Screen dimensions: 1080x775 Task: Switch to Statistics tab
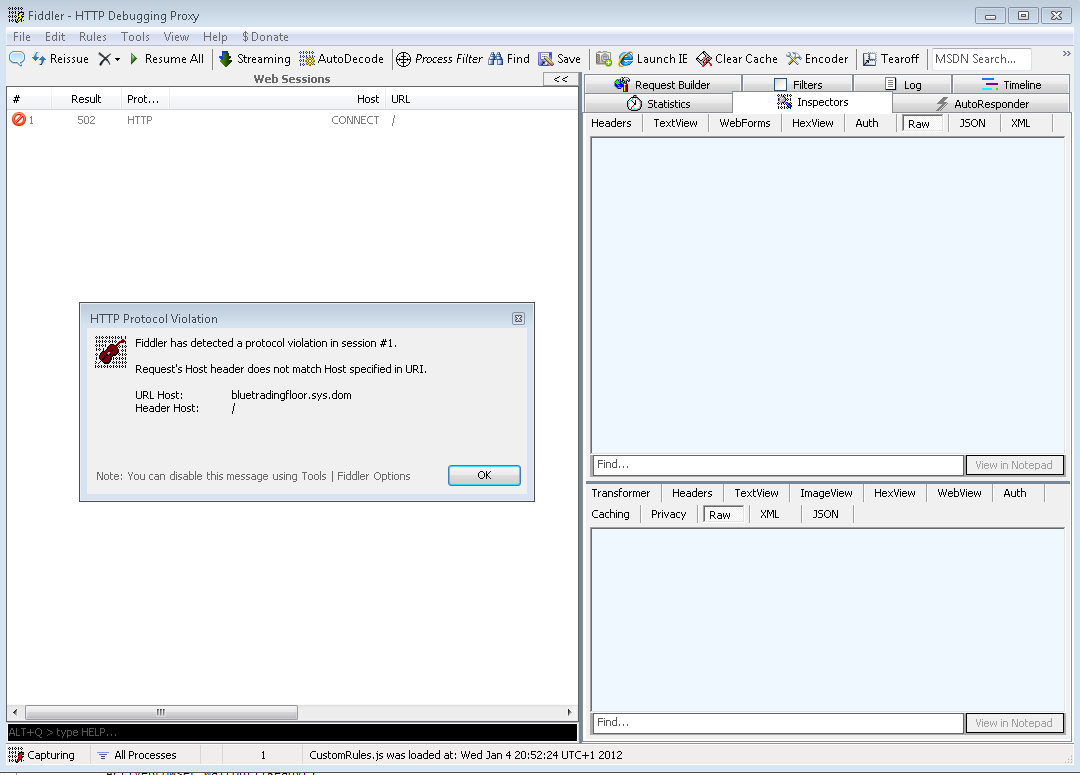point(658,103)
